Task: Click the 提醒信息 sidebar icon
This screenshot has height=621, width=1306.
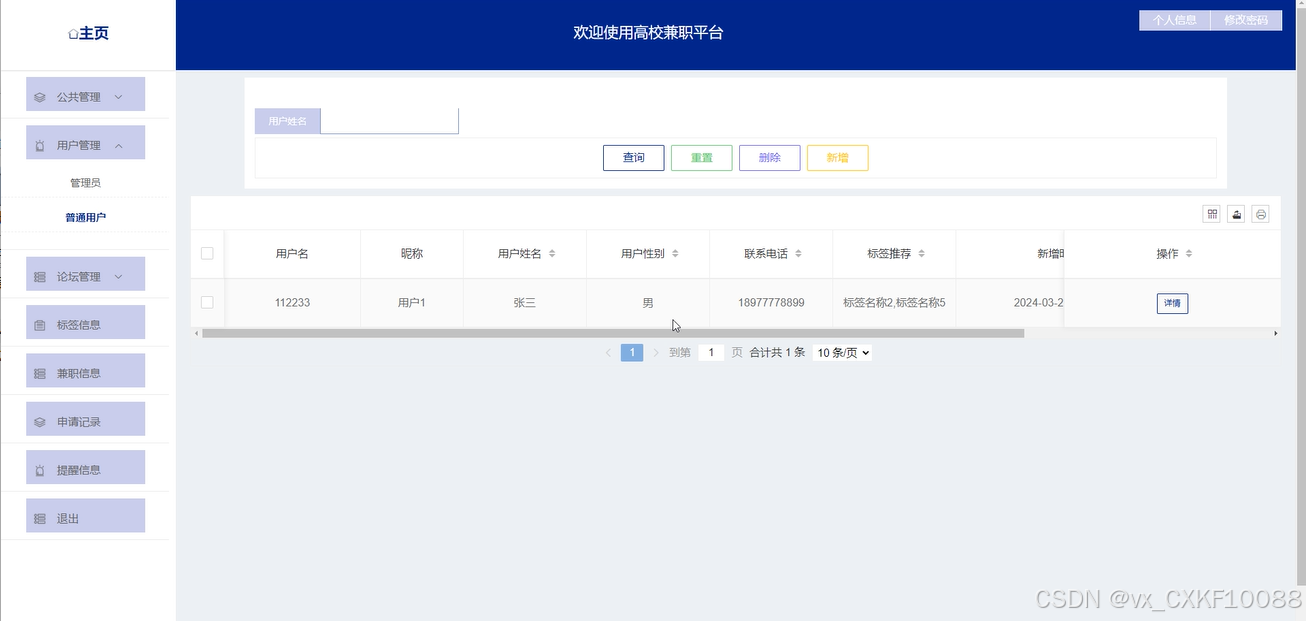Action: (40, 470)
